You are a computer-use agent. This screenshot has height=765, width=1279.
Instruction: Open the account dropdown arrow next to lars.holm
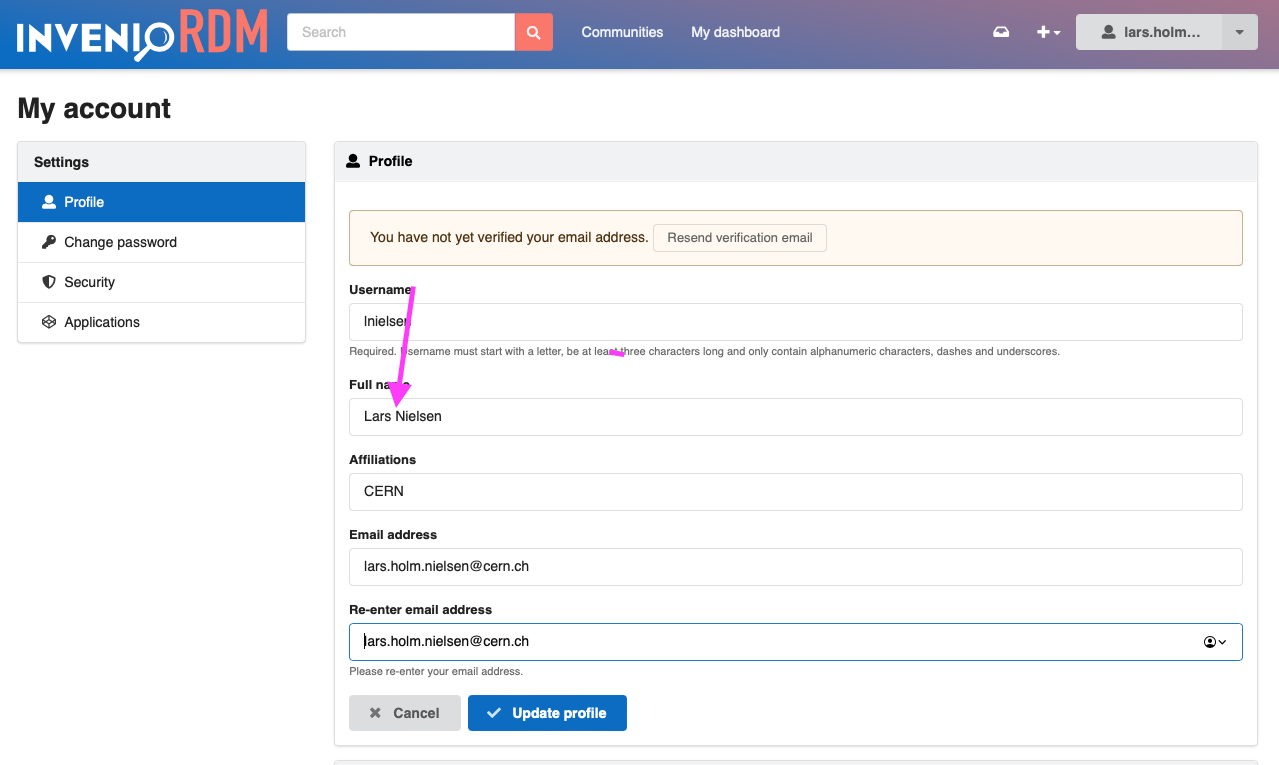pos(1239,31)
